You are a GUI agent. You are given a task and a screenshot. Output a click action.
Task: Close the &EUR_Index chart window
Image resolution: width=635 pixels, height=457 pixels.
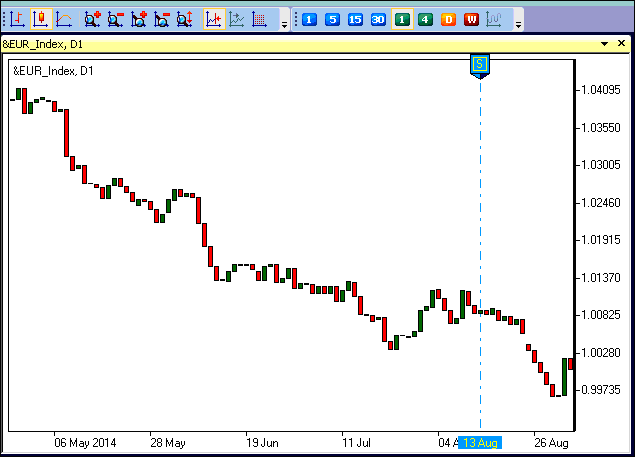[622, 44]
